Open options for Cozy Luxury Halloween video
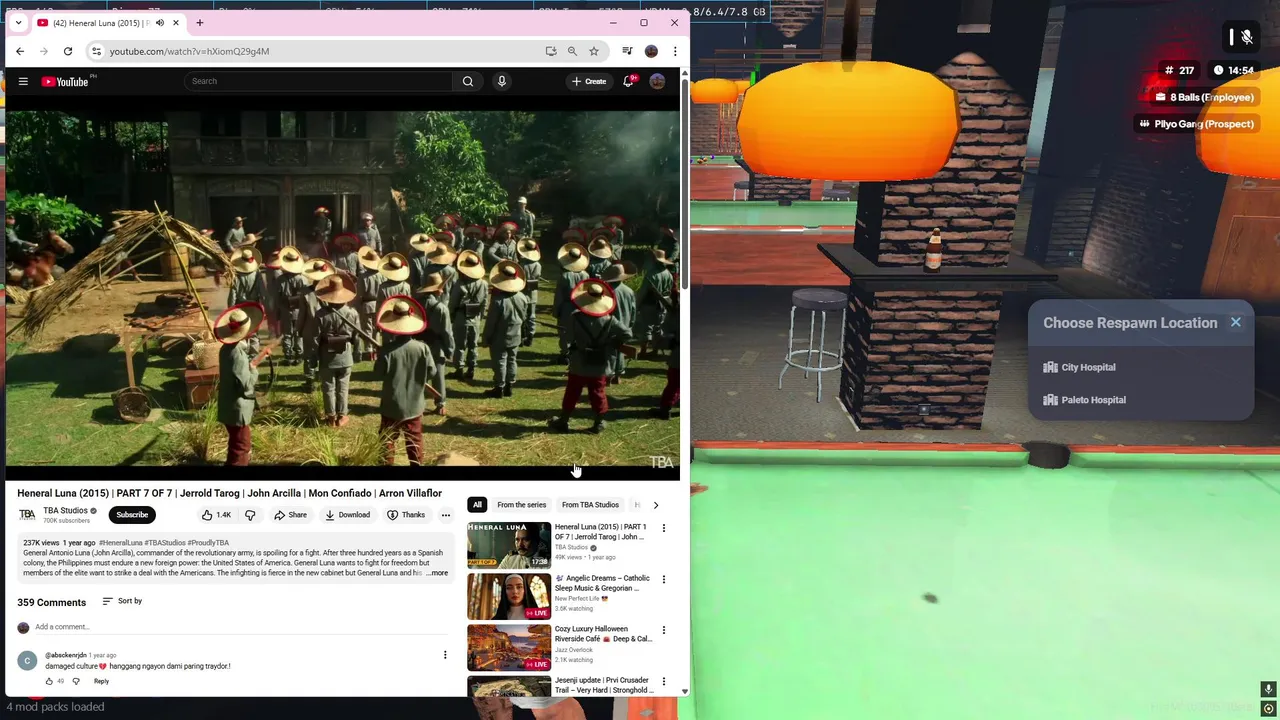Viewport: 1280px width, 720px height. (x=663, y=630)
